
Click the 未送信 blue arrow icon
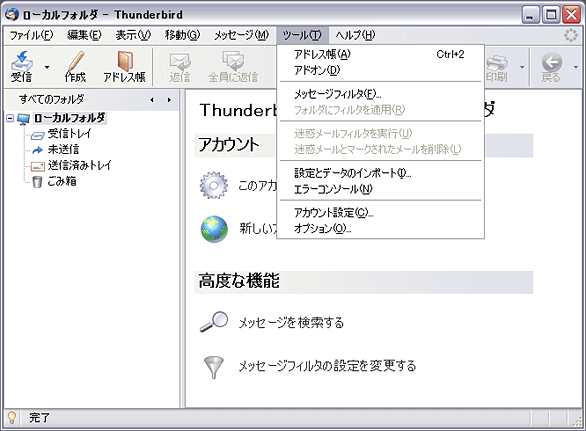click(37, 150)
